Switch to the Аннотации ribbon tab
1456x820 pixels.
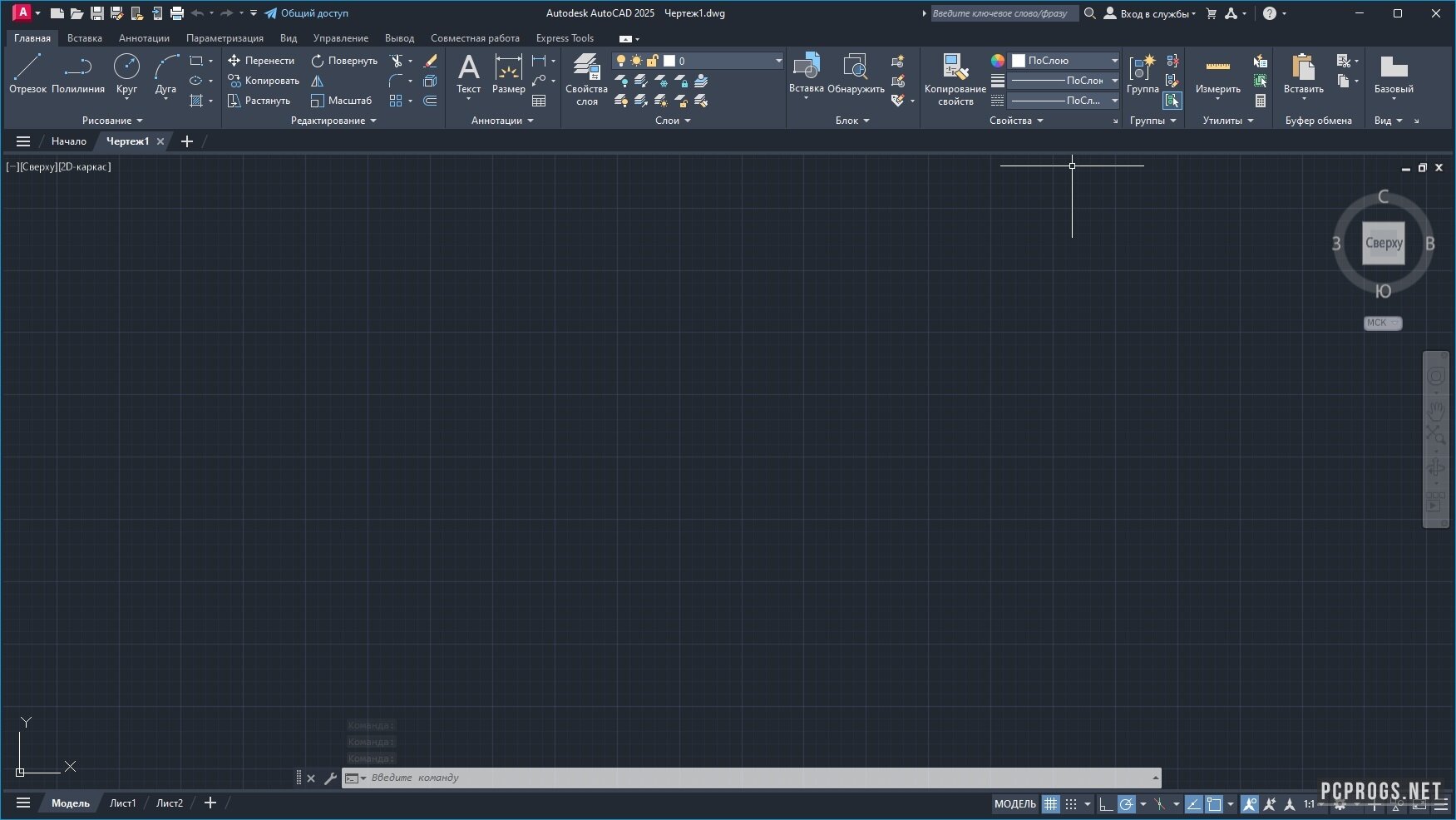point(144,38)
